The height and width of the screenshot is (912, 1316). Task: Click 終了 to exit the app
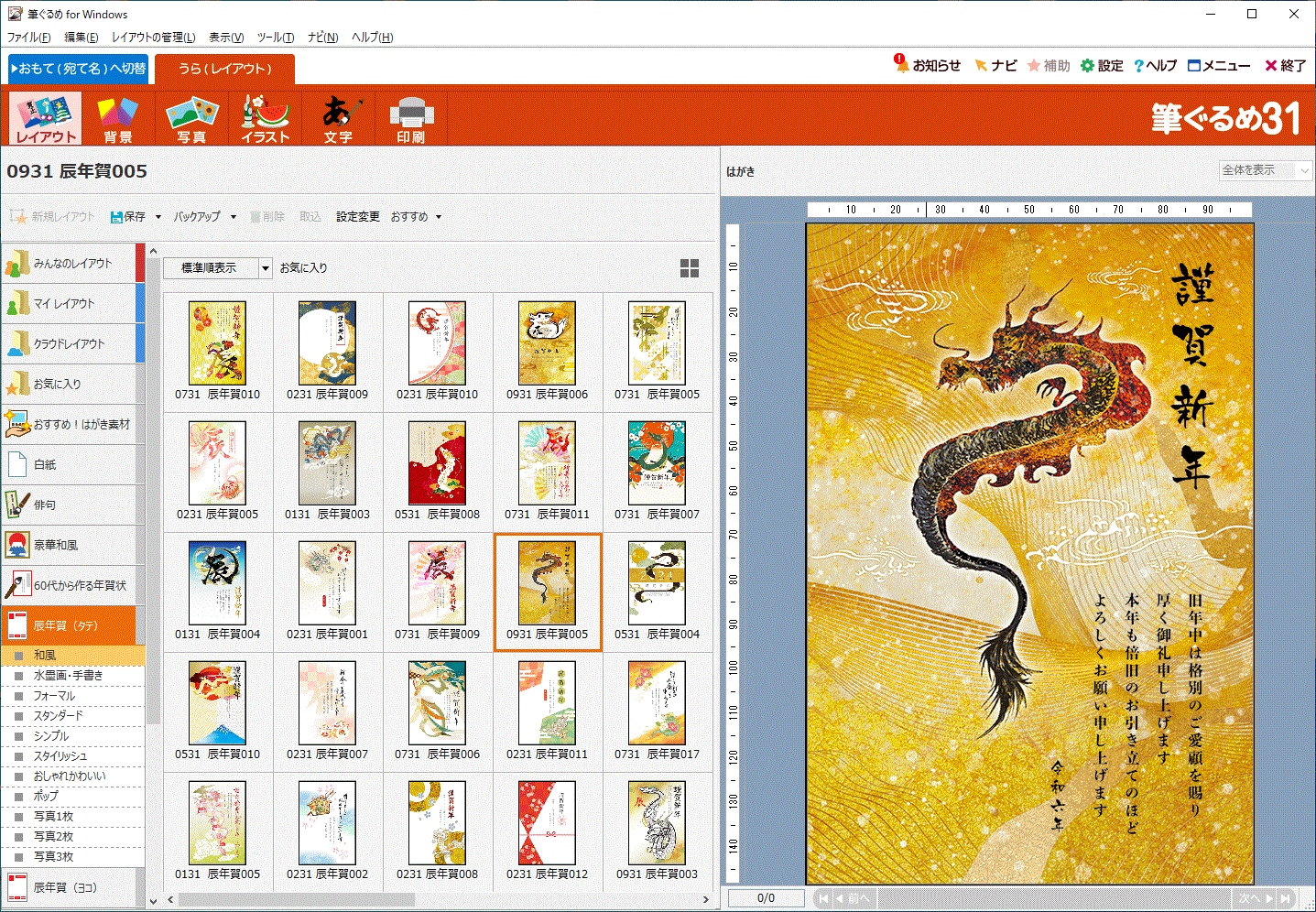pyautogui.click(x=1286, y=66)
